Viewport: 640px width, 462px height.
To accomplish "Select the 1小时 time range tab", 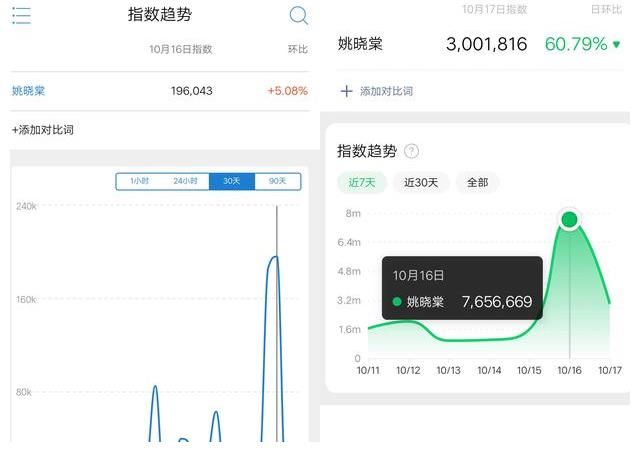I will tap(140, 181).
